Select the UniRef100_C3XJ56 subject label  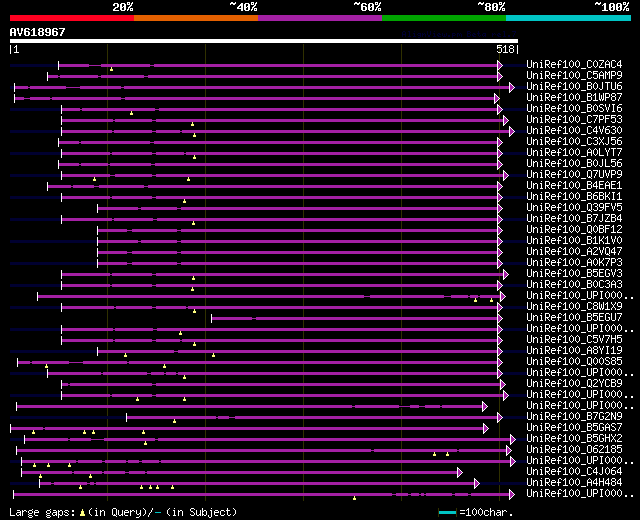574,142
